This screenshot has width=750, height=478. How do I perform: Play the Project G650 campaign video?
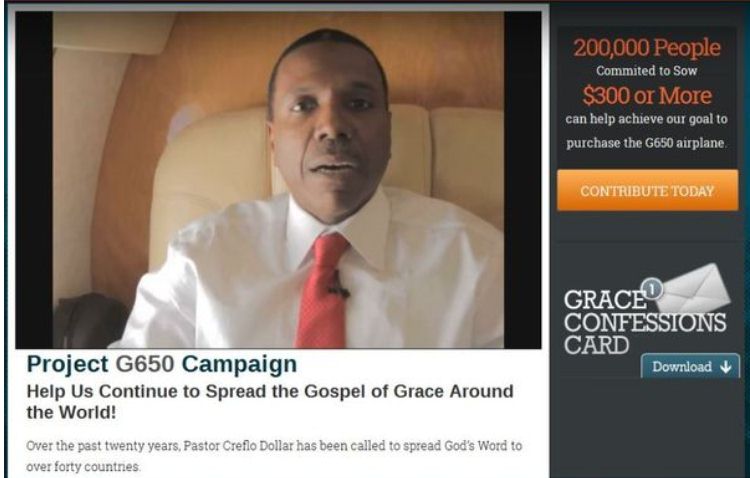pyautogui.click(x=278, y=180)
